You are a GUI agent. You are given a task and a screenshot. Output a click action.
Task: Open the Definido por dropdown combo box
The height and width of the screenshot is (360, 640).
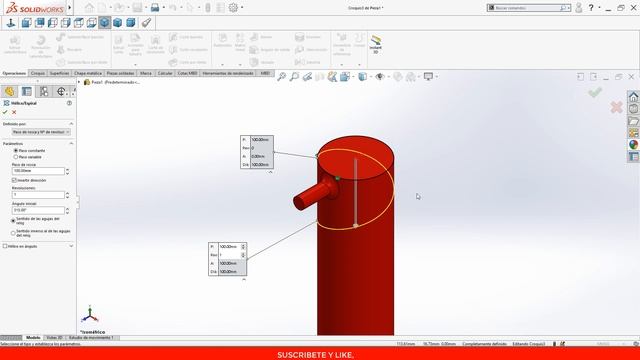pyautogui.click(x=41, y=132)
